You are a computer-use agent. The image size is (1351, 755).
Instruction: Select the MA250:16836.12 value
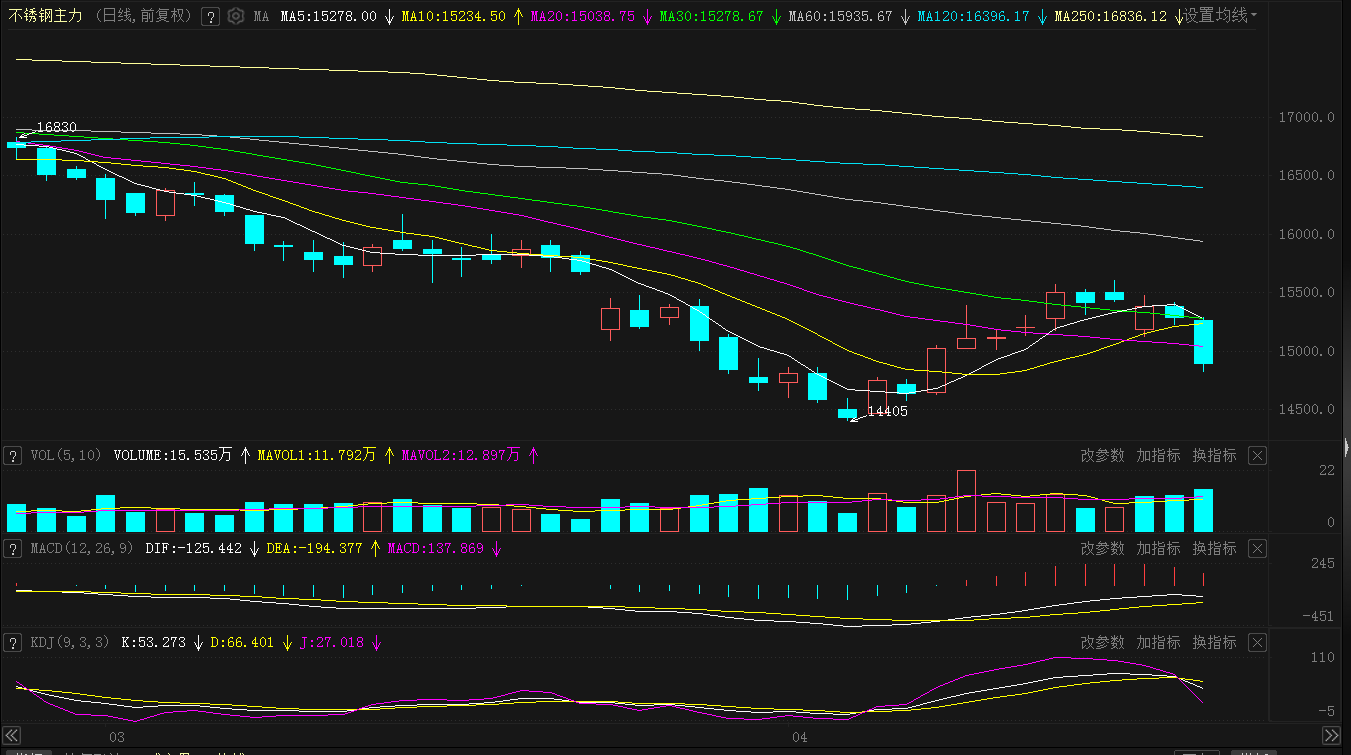(x=1111, y=17)
